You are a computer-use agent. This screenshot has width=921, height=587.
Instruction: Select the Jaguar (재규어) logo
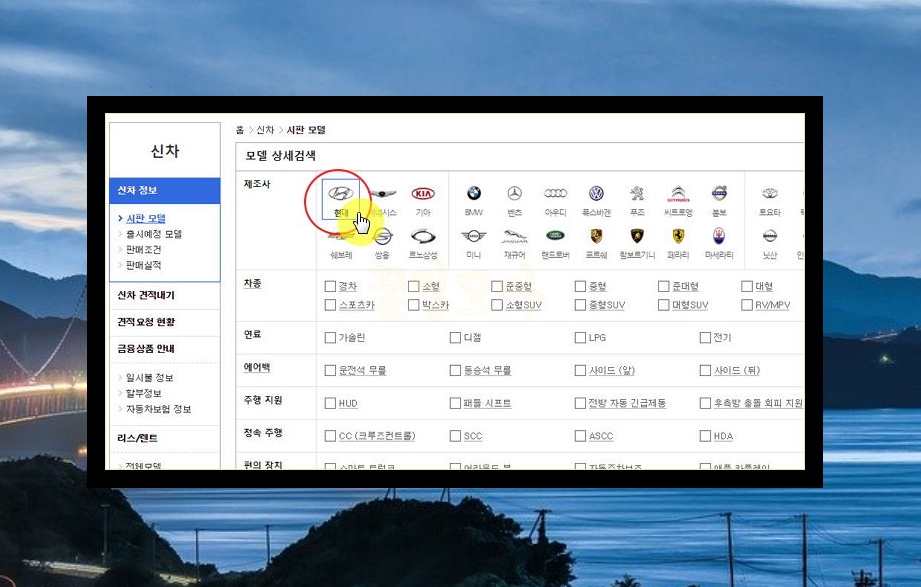pyautogui.click(x=515, y=236)
